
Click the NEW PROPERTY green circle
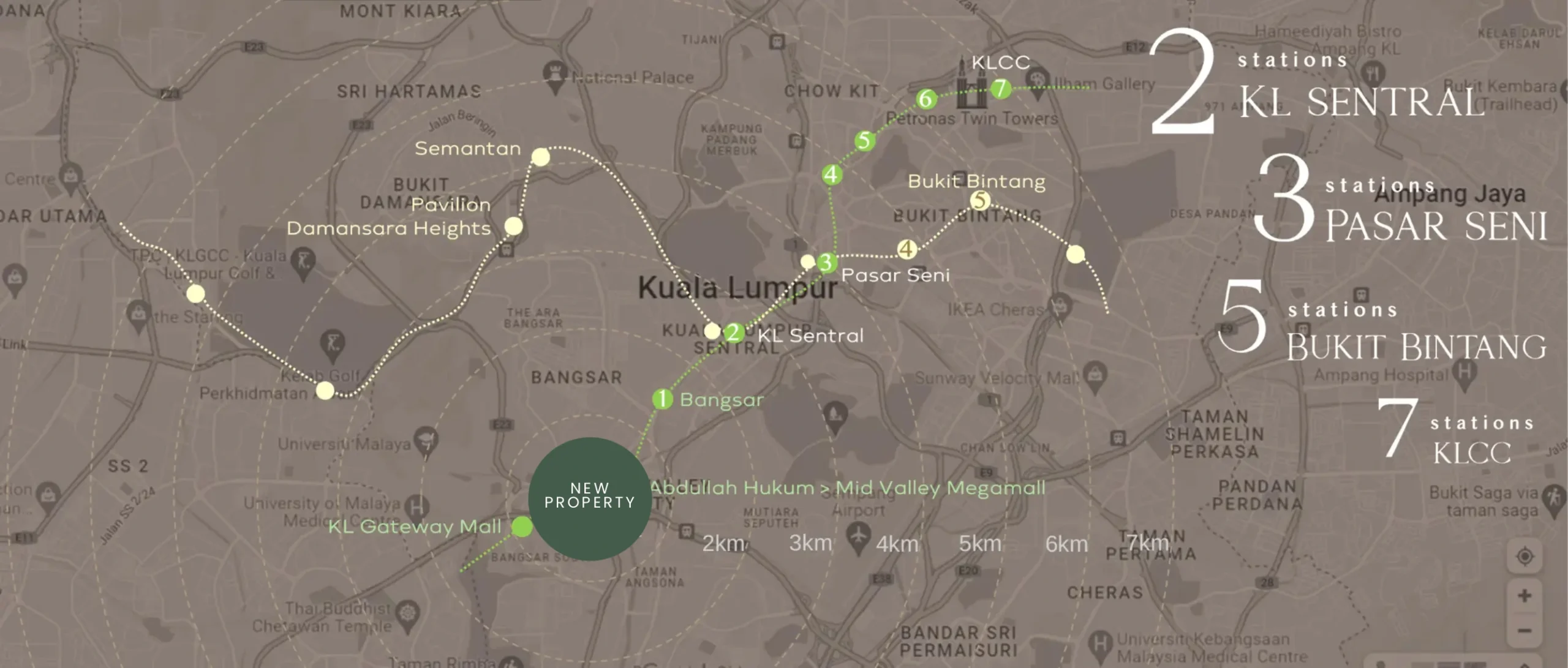(590, 498)
